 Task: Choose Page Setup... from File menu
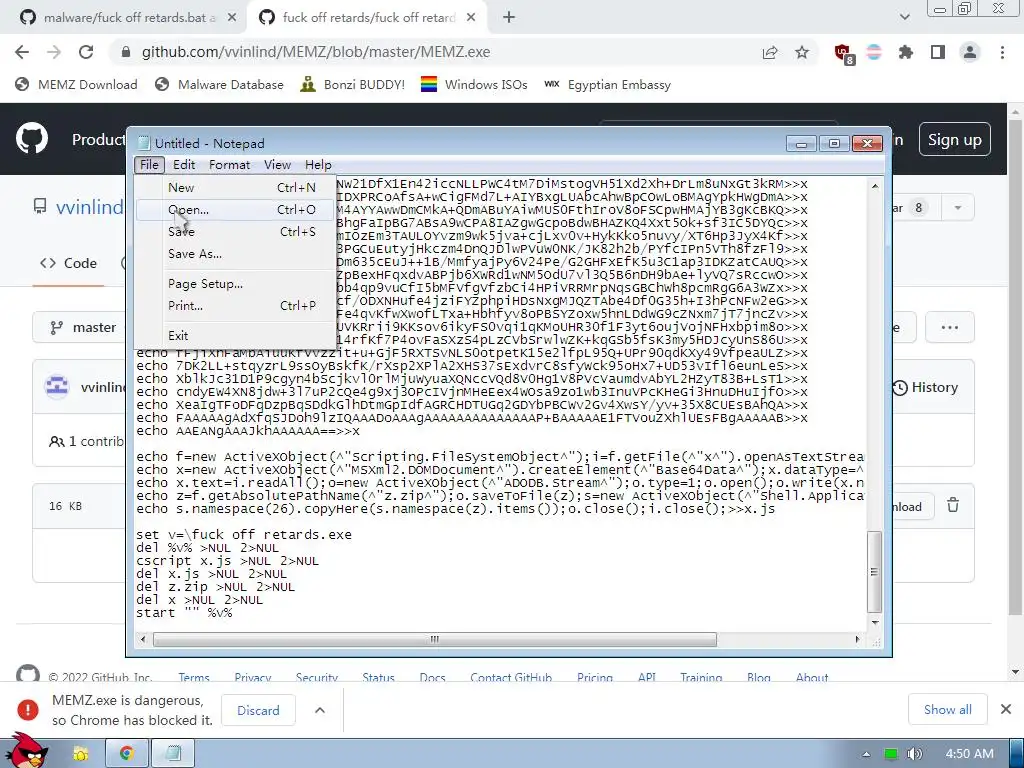pyautogui.click(x=236, y=283)
